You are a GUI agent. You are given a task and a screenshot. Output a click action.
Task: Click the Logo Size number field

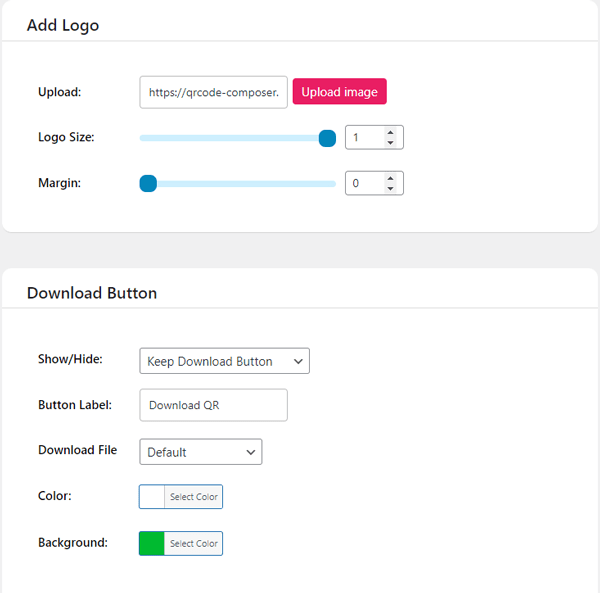pyautogui.click(x=362, y=138)
